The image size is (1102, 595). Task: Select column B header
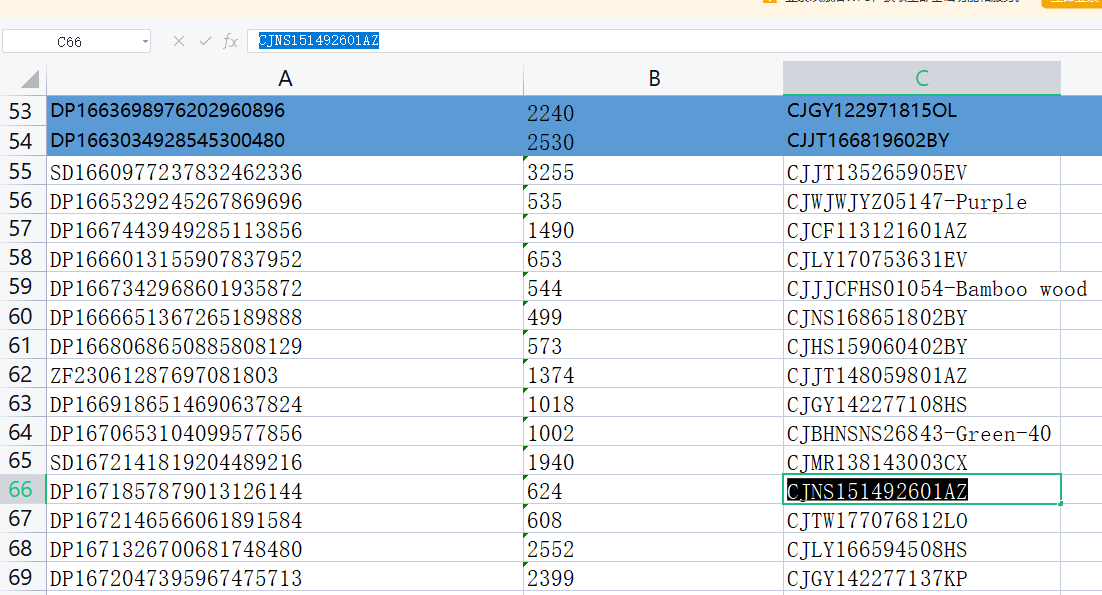pyautogui.click(x=654, y=79)
